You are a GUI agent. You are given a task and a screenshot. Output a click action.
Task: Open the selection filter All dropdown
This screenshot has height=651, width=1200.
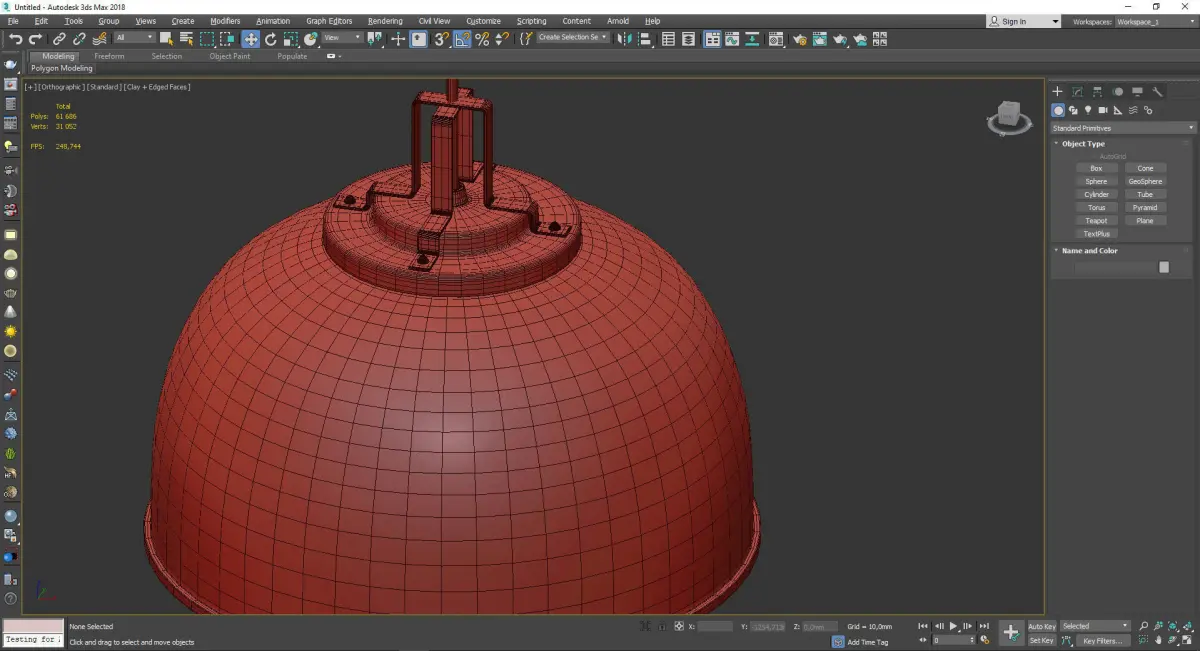point(134,38)
